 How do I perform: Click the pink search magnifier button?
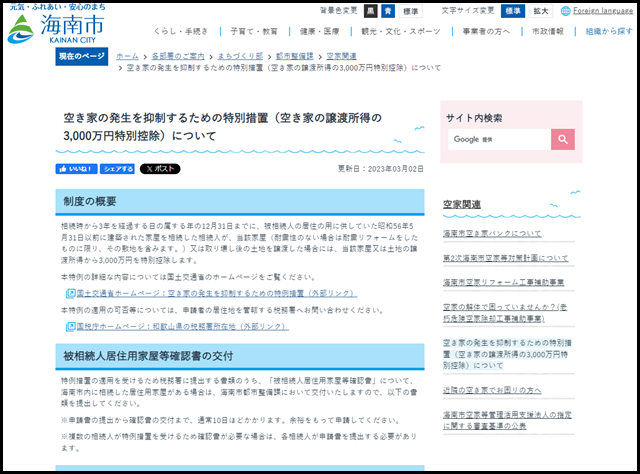pos(562,139)
